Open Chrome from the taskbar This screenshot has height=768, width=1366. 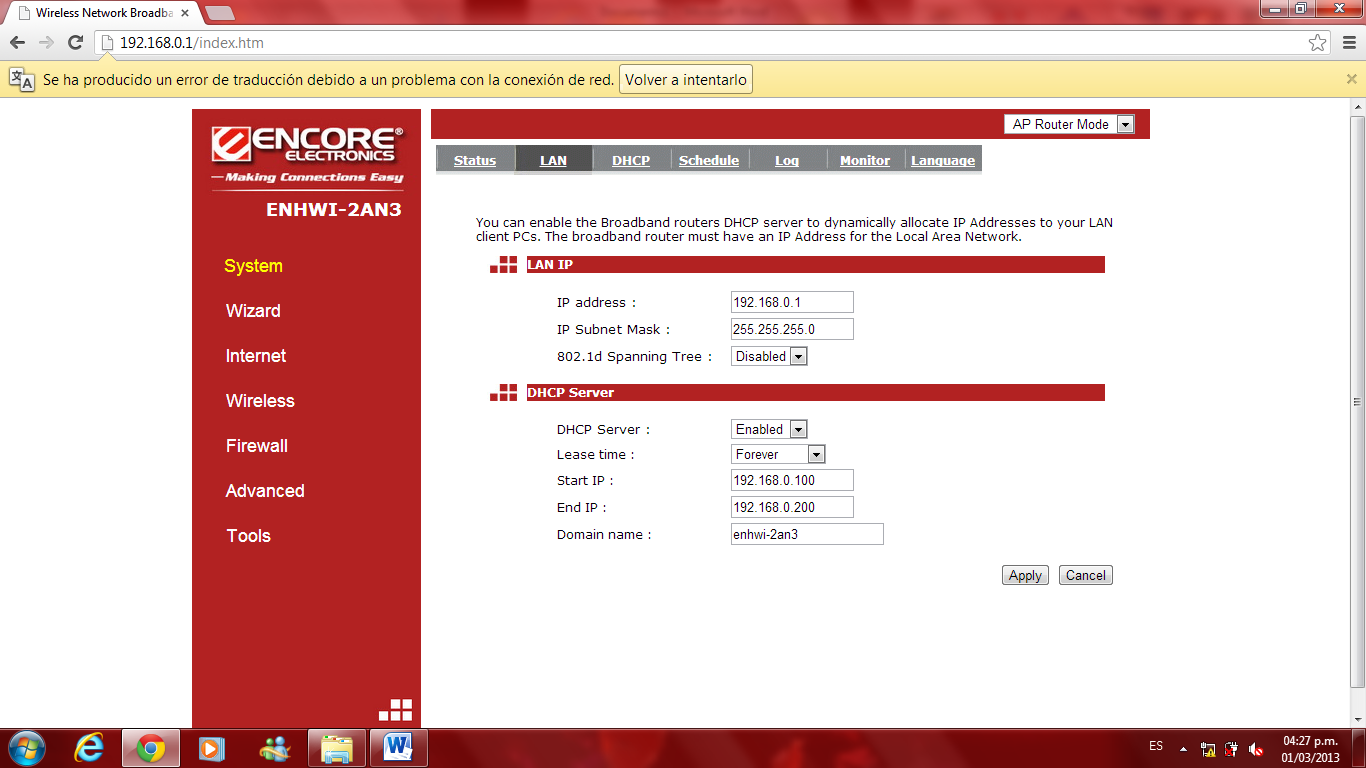(x=150, y=747)
